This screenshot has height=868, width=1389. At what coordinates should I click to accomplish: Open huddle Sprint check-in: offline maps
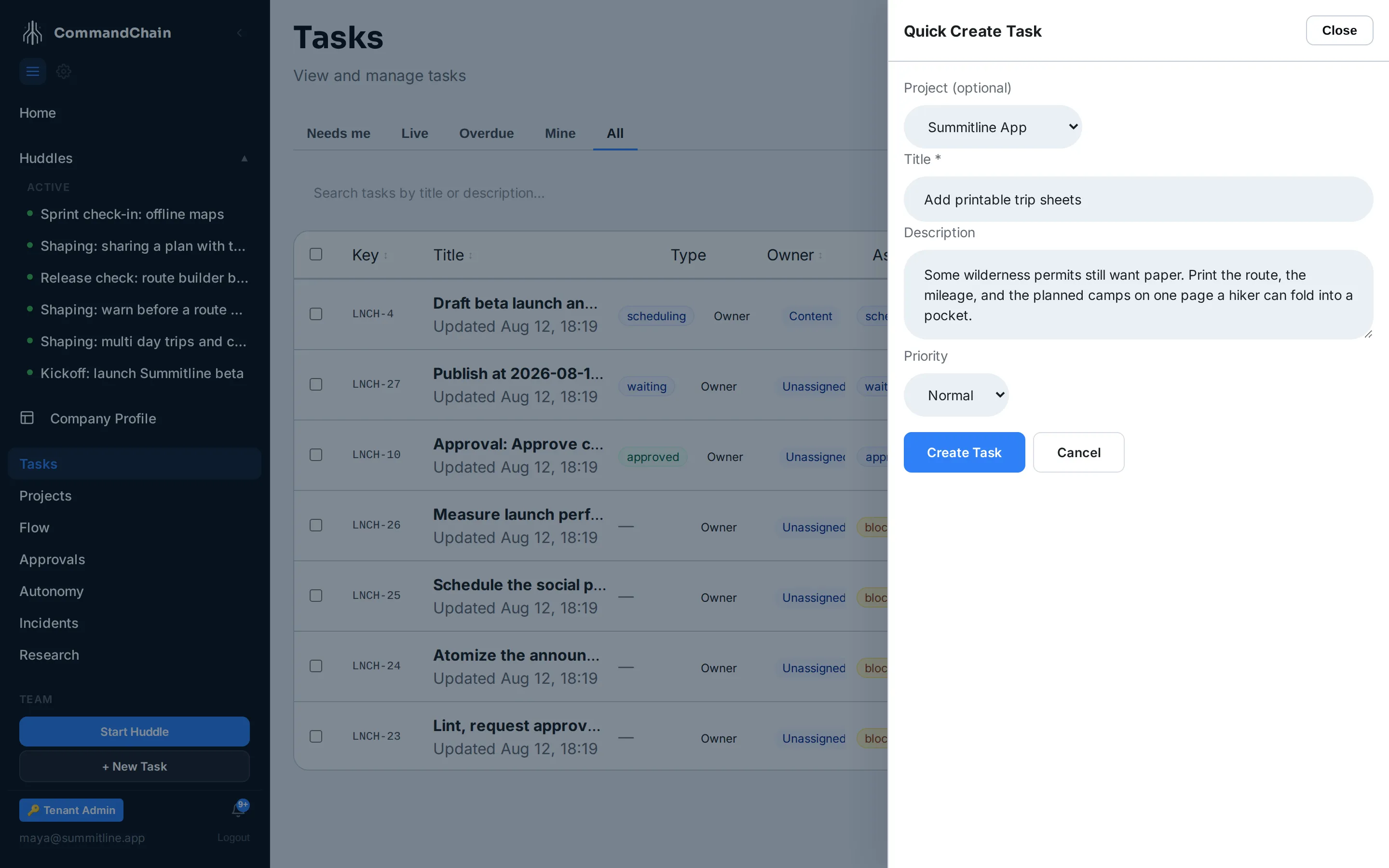[x=132, y=214]
